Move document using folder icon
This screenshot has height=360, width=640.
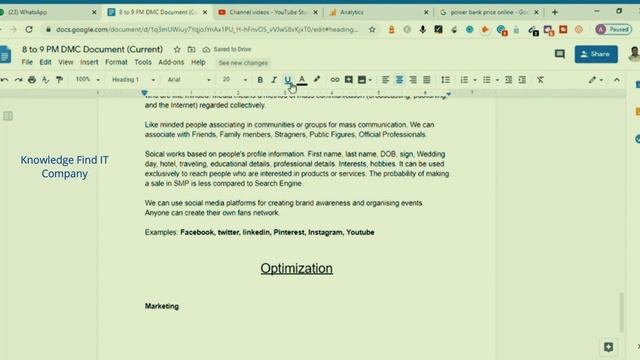(x=191, y=49)
